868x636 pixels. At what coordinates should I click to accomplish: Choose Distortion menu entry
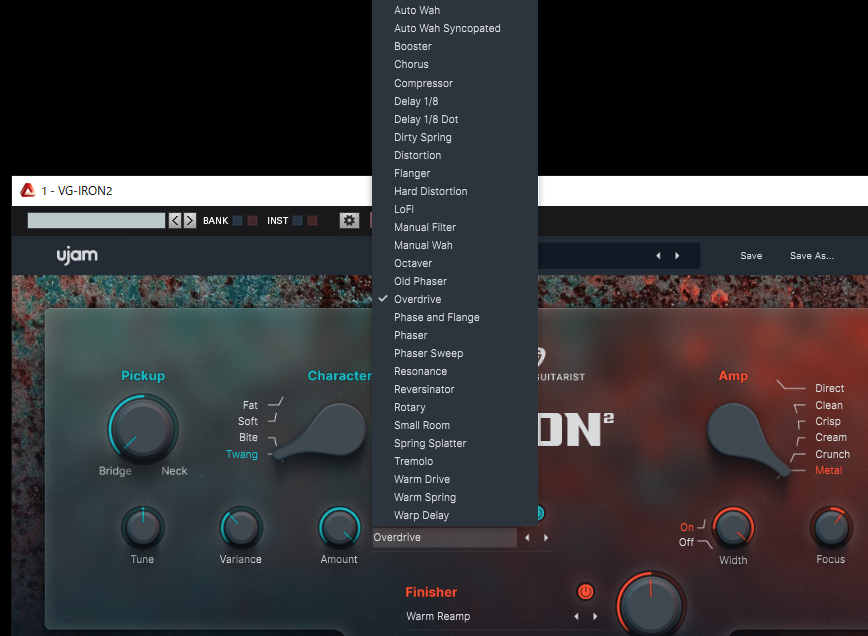click(x=454, y=155)
